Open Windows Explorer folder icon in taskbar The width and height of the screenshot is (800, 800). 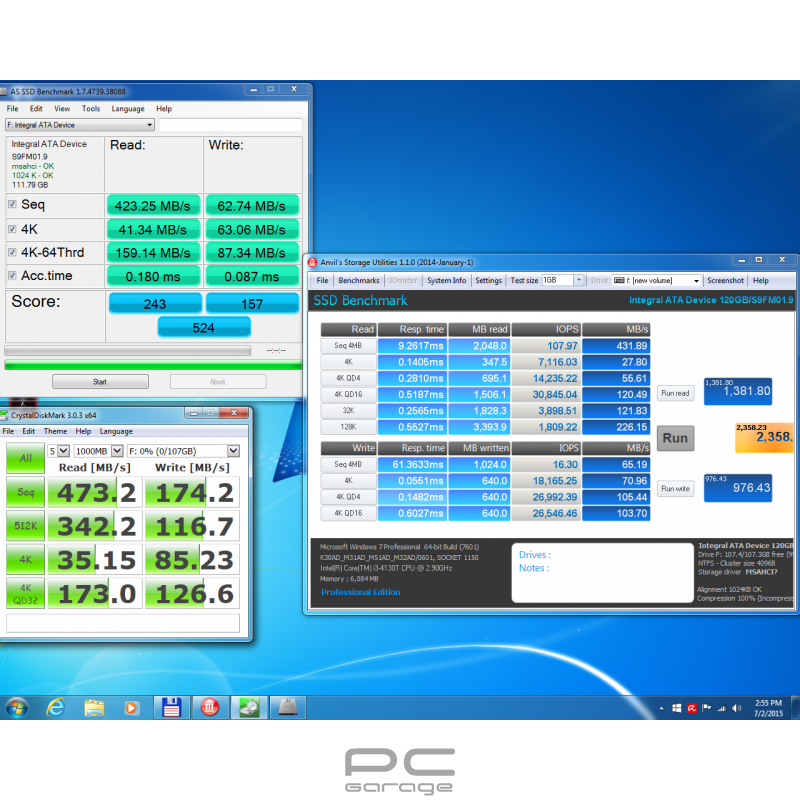(x=94, y=708)
